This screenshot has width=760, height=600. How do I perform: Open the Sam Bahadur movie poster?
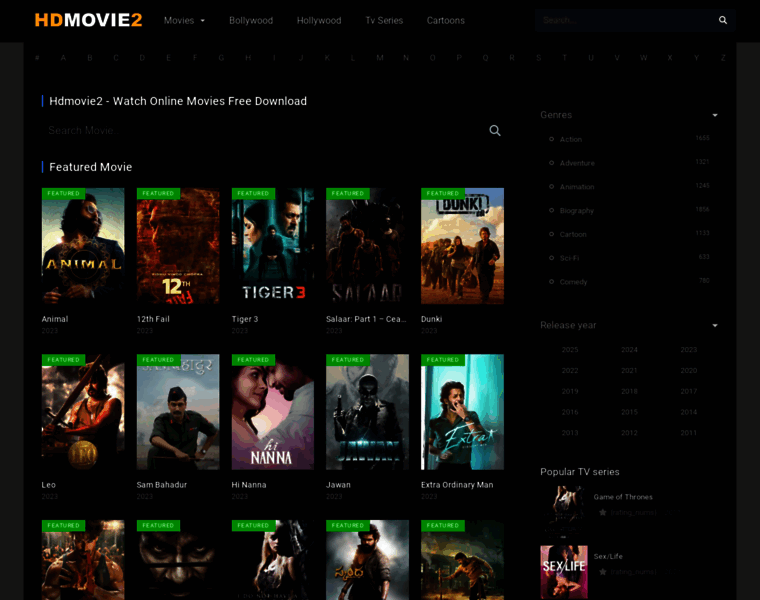point(178,412)
